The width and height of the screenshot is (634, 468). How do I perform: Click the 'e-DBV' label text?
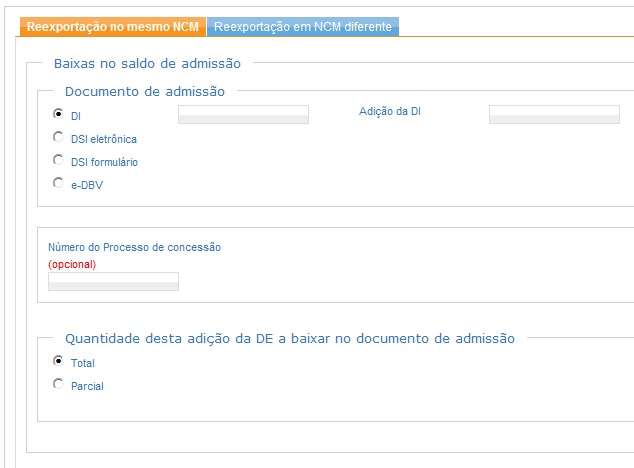(x=87, y=185)
